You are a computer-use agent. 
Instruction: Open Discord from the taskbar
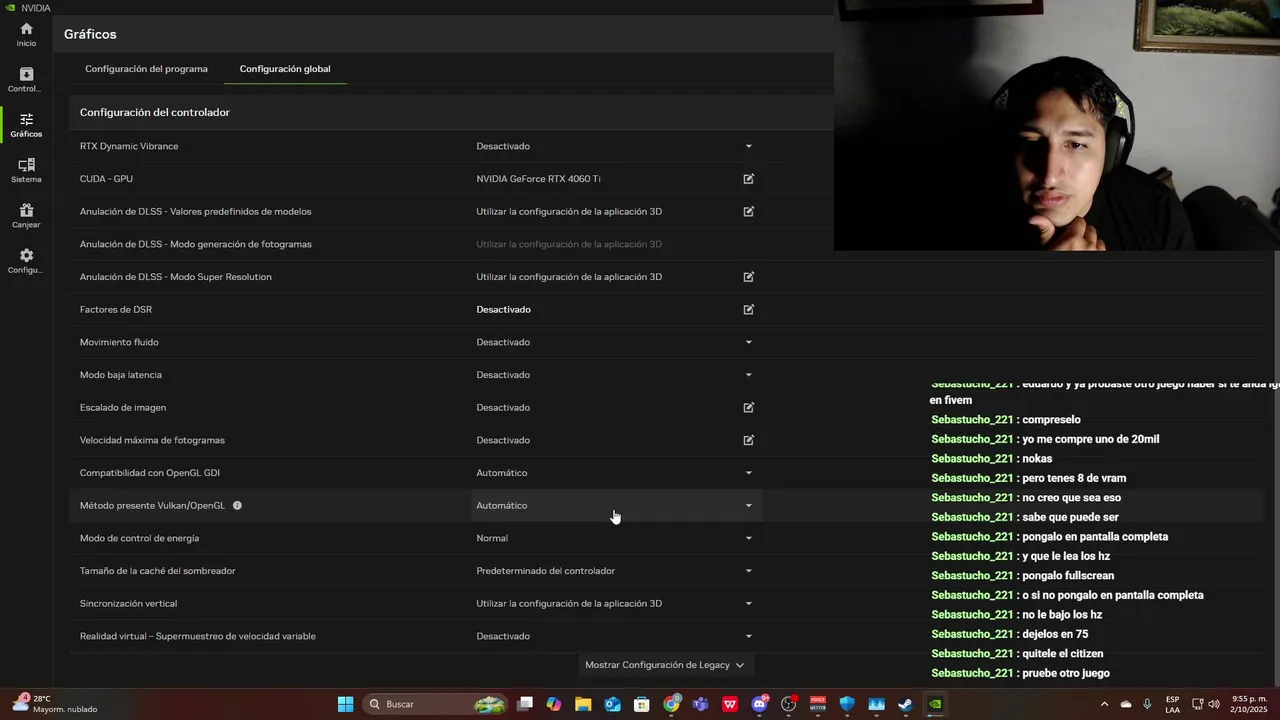tap(759, 704)
